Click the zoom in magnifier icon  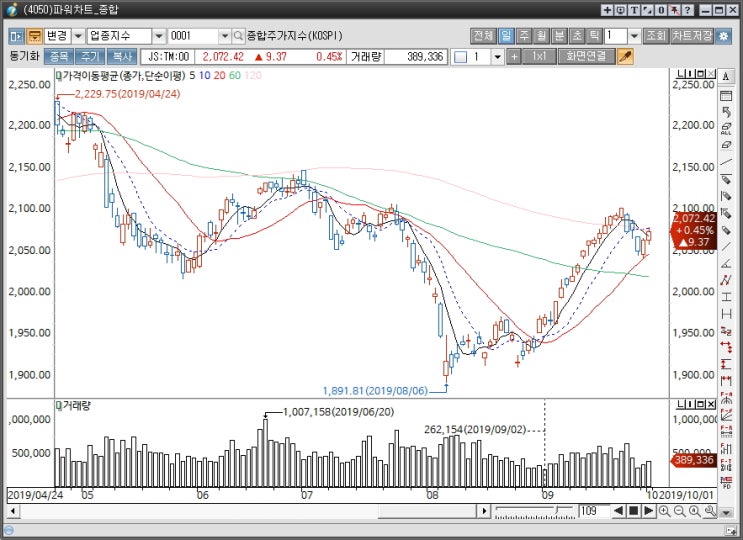pos(664,511)
